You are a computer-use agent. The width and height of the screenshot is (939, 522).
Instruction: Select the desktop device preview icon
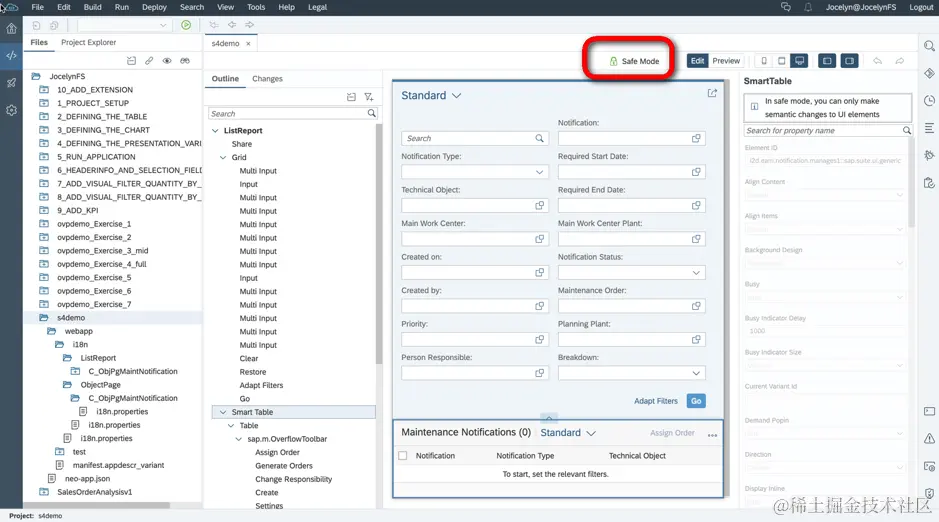pyautogui.click(x=799, y=60)
